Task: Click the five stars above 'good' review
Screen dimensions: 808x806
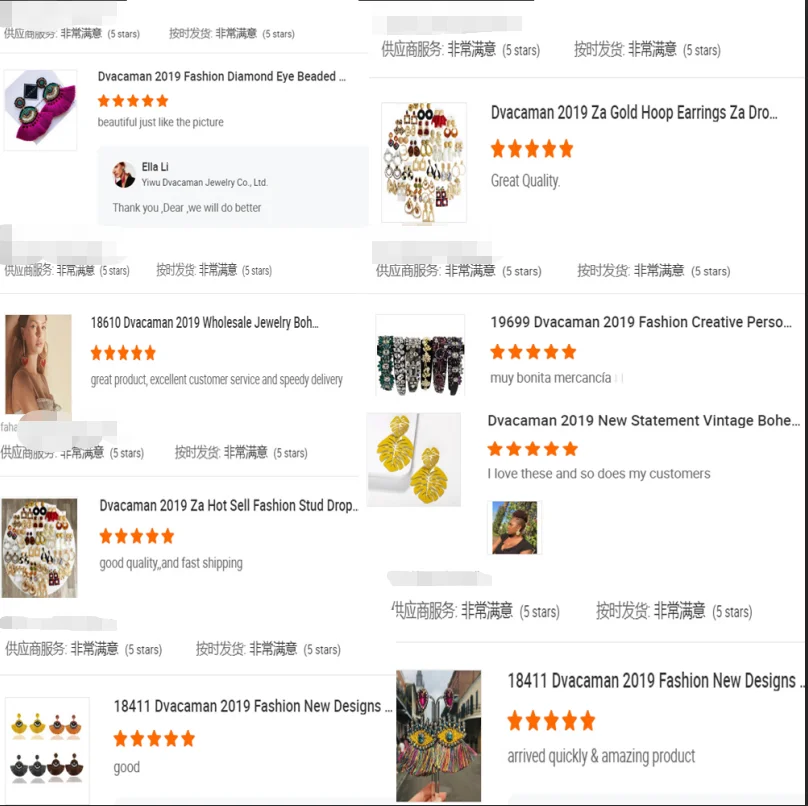Action: (x=154, y=738)
